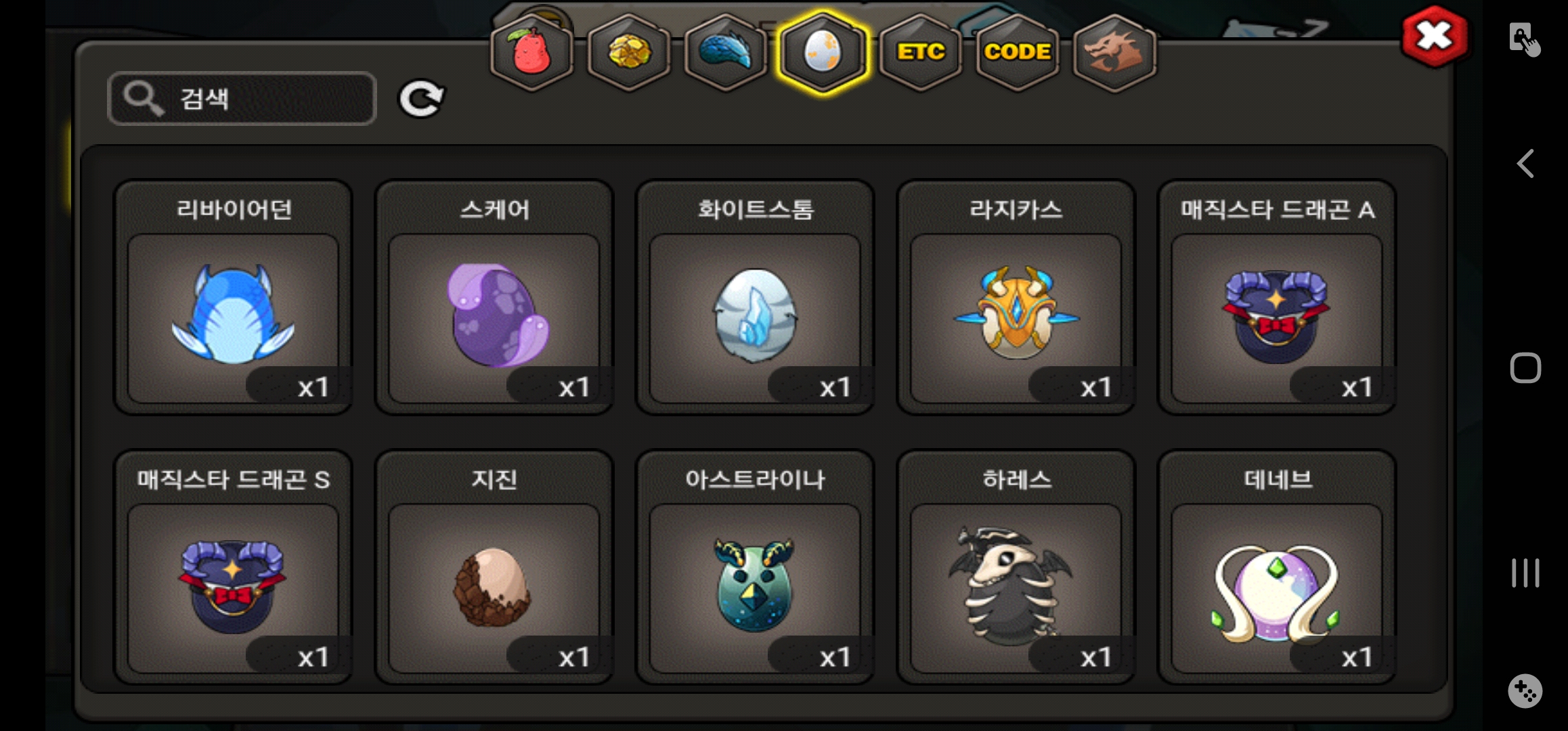Open the CODE category tab

click(1018, 52)
